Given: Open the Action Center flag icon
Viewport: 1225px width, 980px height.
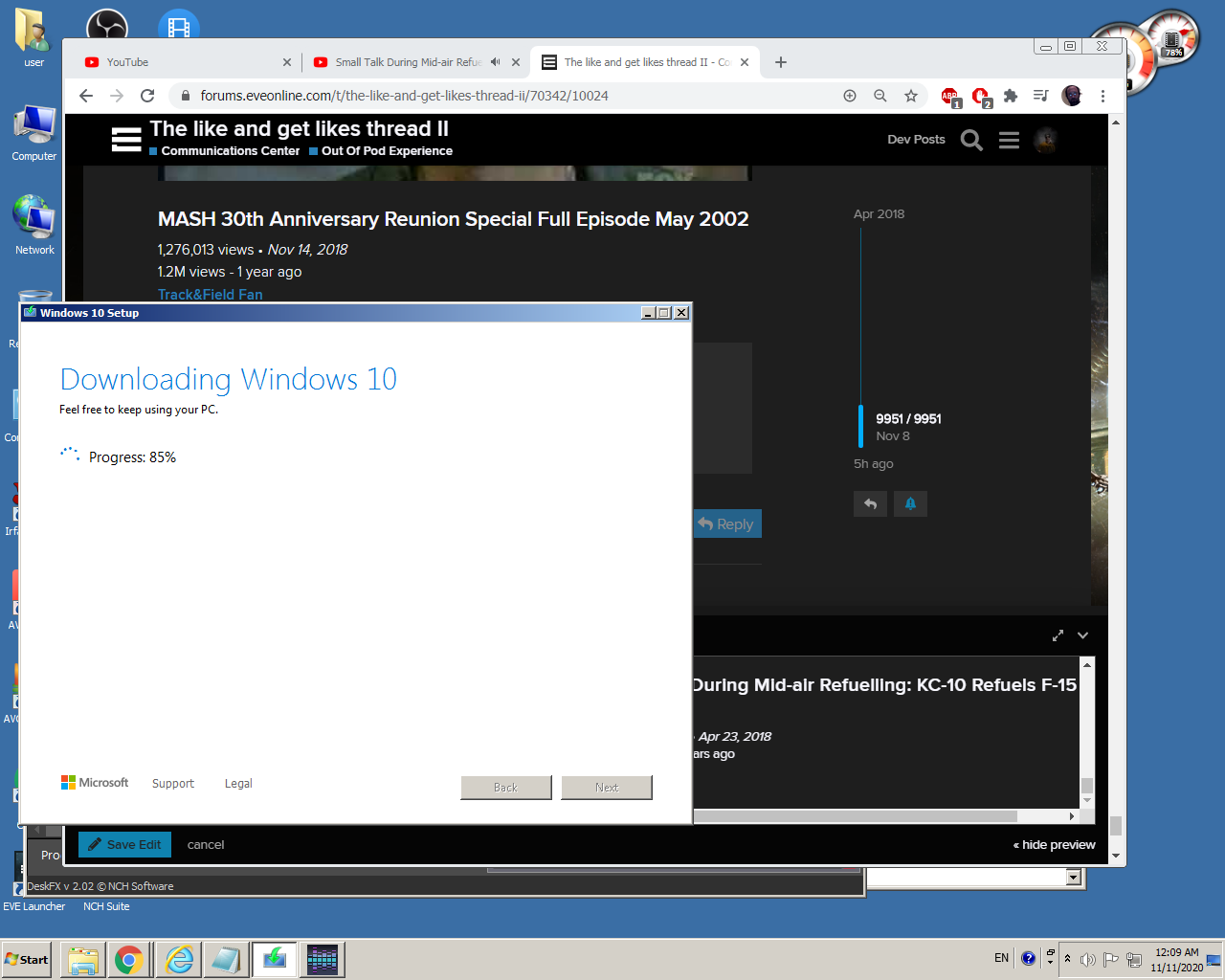Looking at the screenshot, I should pyautogui.click(x=1111, y=960).
